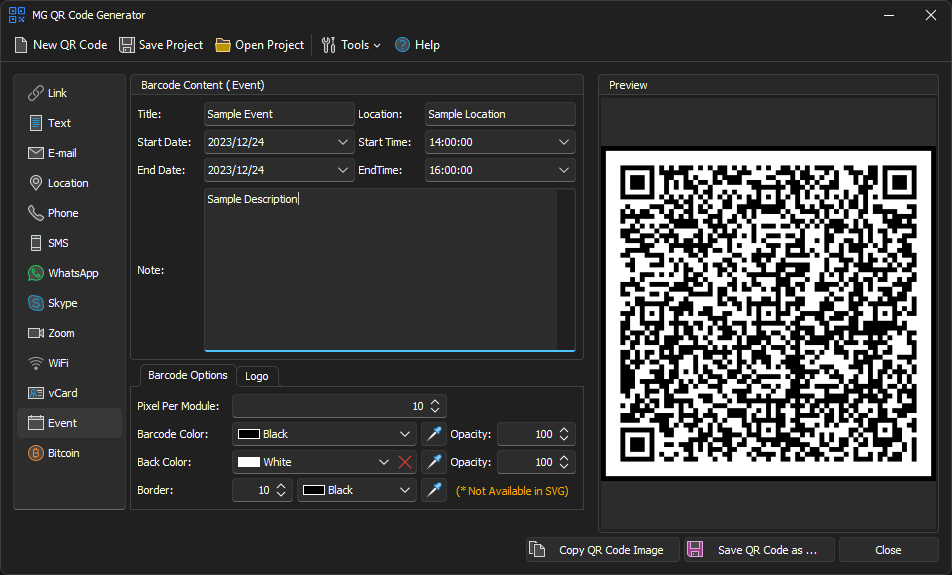Open the Tools dropdown menu
The image size is (952, 575).
[351, 45]
